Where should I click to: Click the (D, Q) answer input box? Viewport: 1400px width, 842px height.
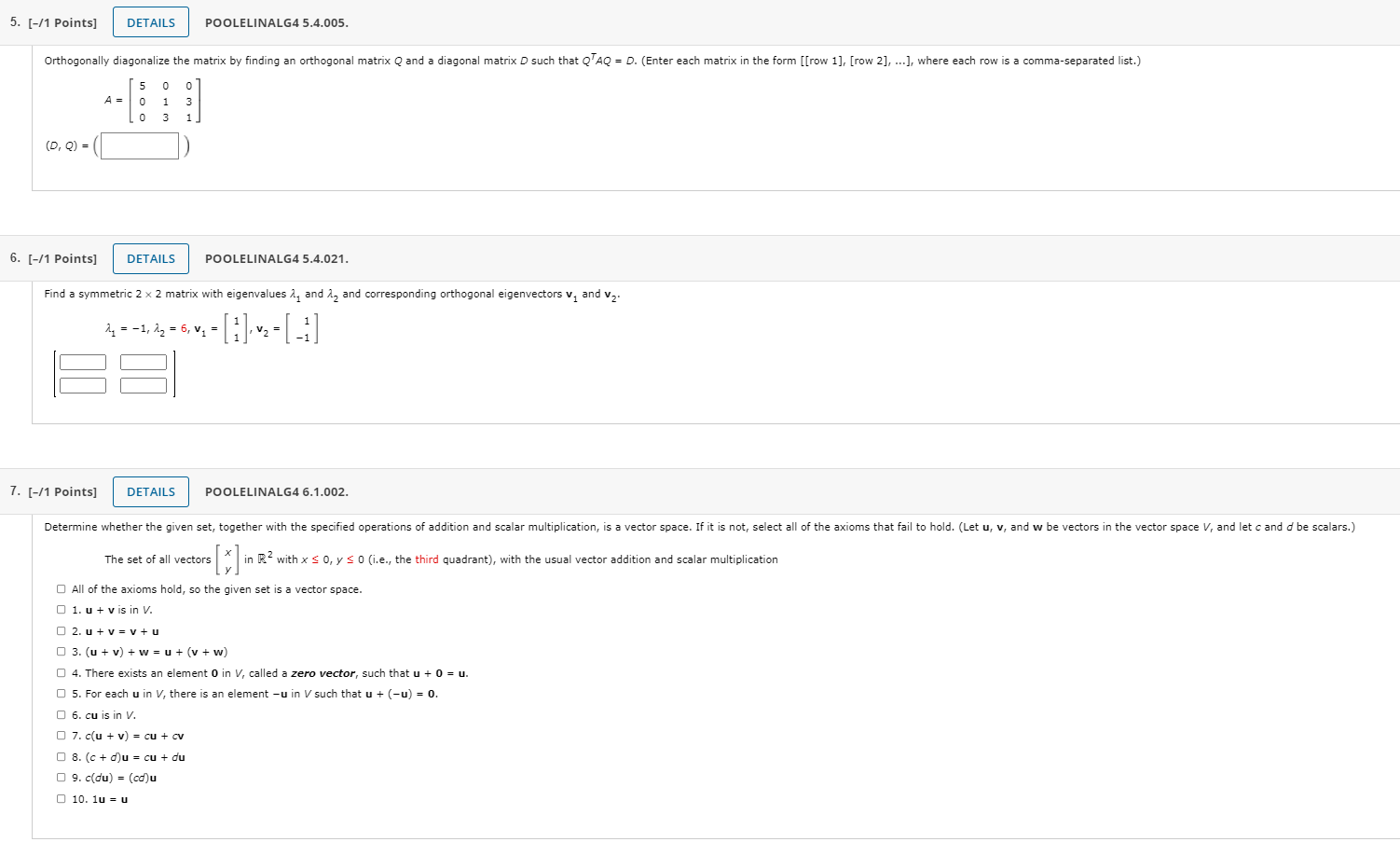[x=139, y=145]
